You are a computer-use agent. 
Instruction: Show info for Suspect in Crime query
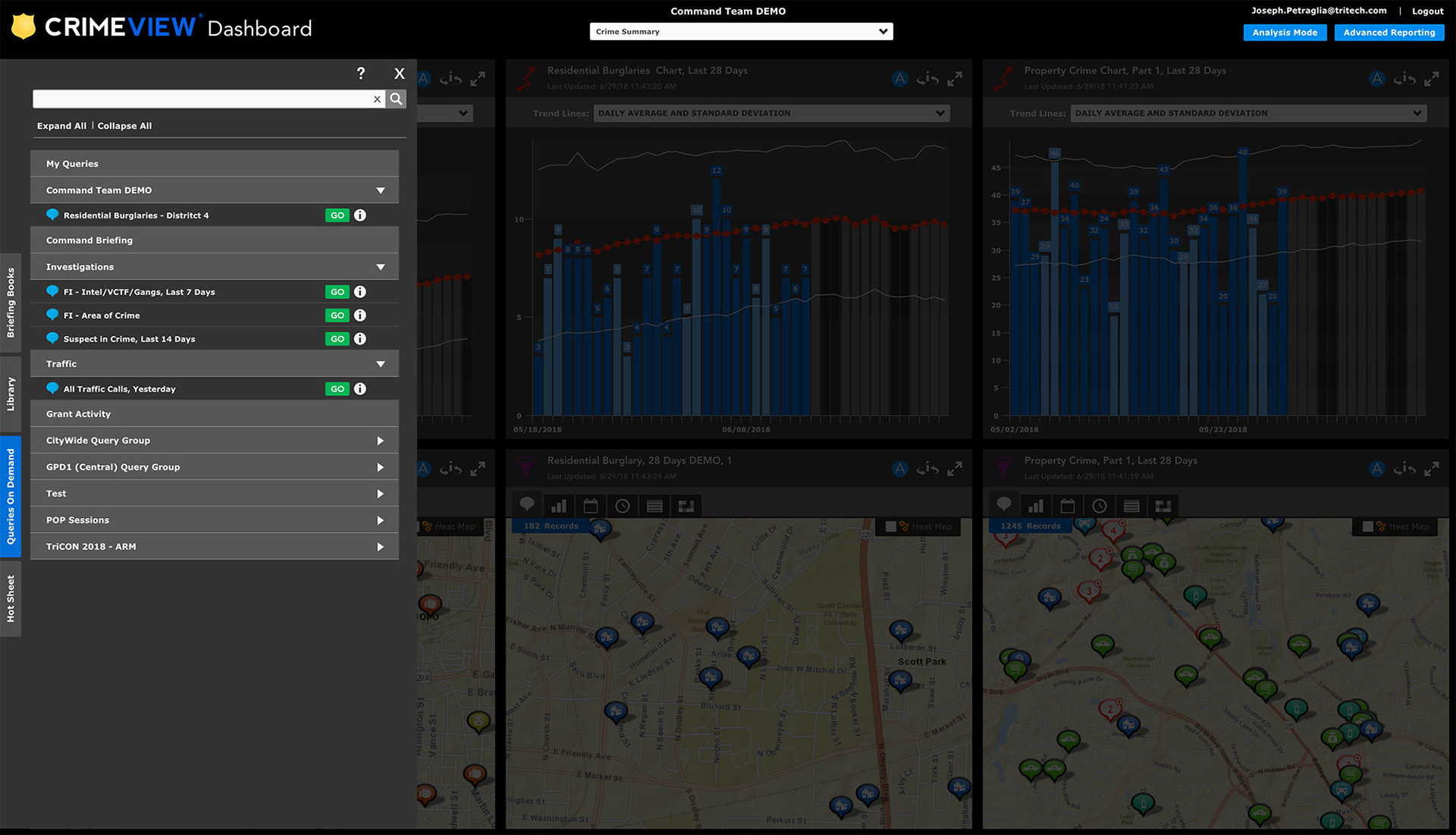tap(360, 339)
